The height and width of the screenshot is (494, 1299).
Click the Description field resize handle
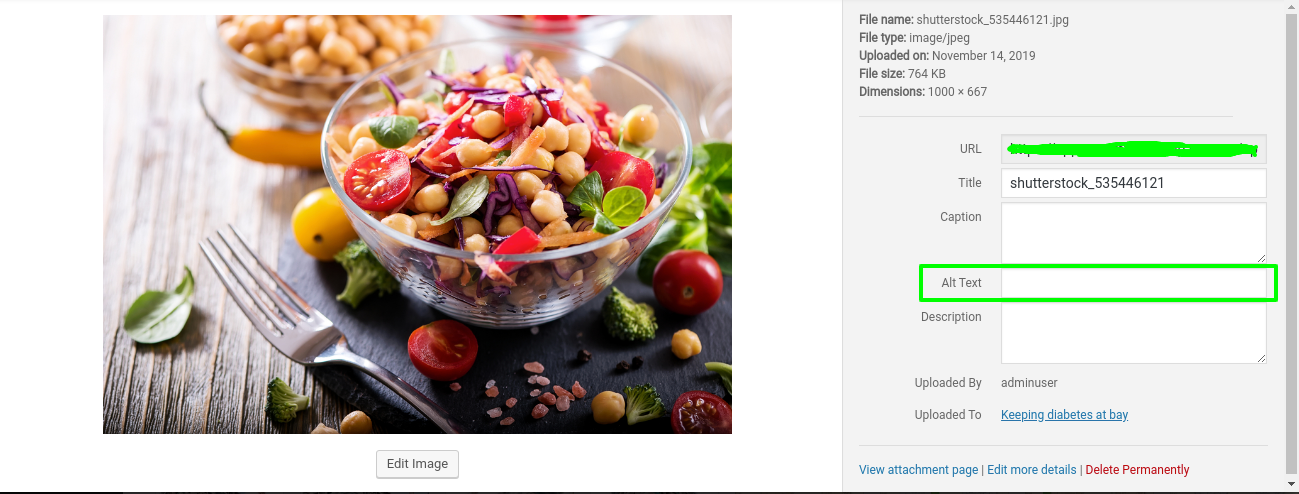(x=1261, y=358)
